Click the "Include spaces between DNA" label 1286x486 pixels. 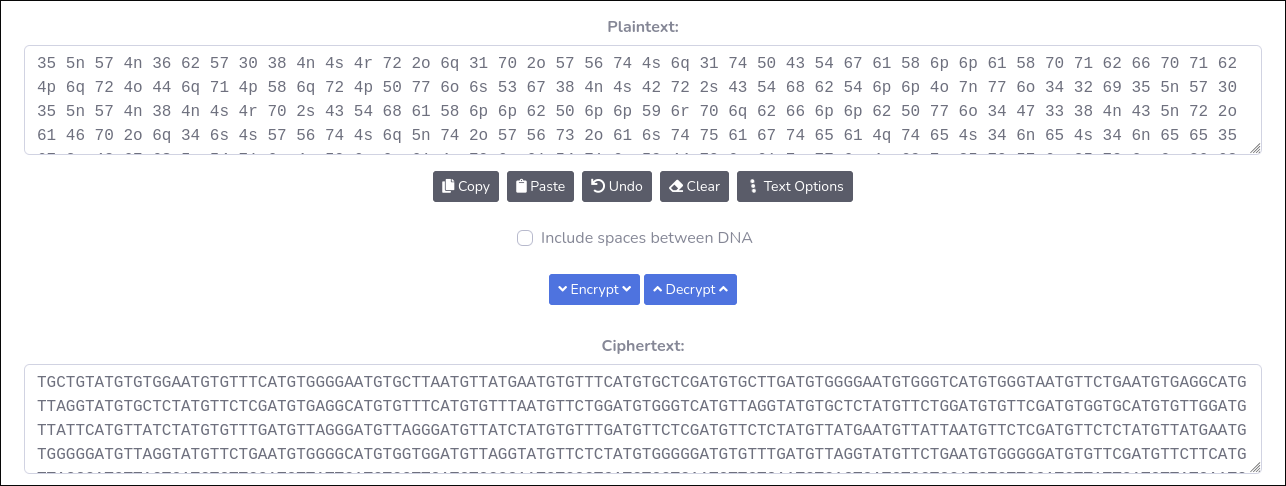(x=646, y=238)
